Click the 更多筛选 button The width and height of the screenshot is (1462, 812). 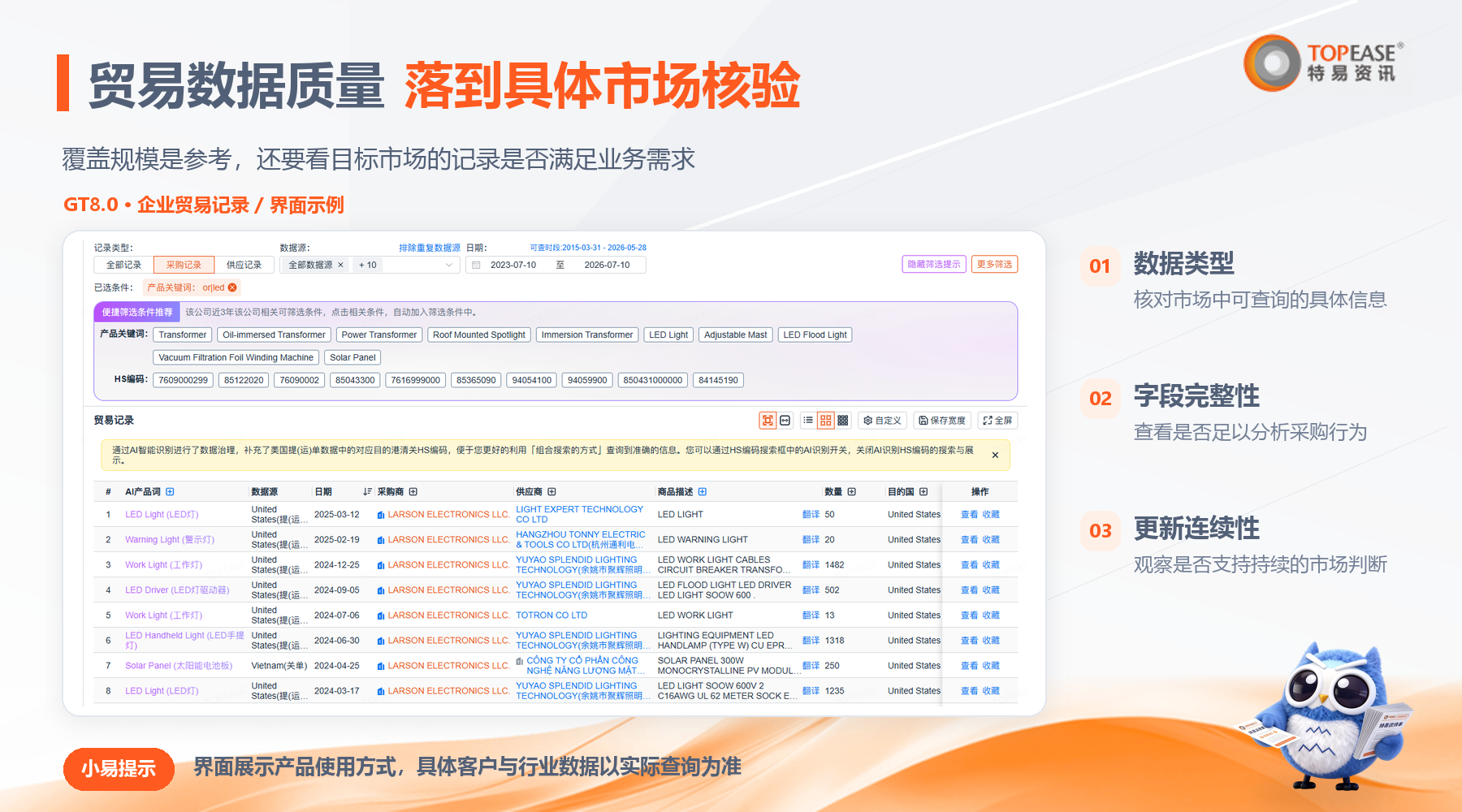click(994, 264)
